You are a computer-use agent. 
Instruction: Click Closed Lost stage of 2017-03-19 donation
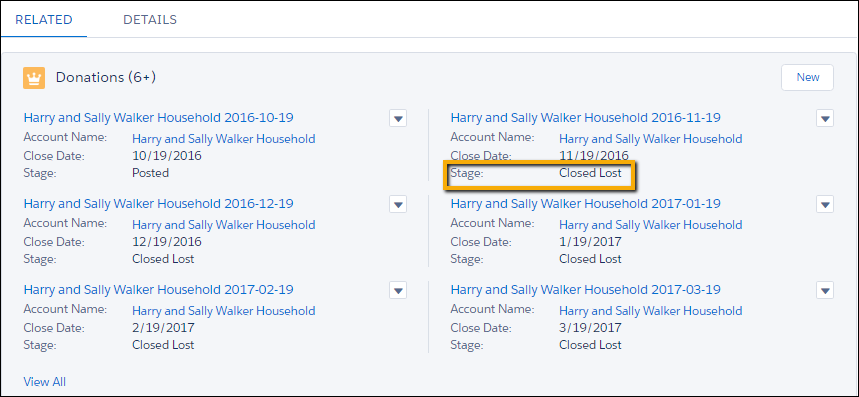(x=591, y=345)
